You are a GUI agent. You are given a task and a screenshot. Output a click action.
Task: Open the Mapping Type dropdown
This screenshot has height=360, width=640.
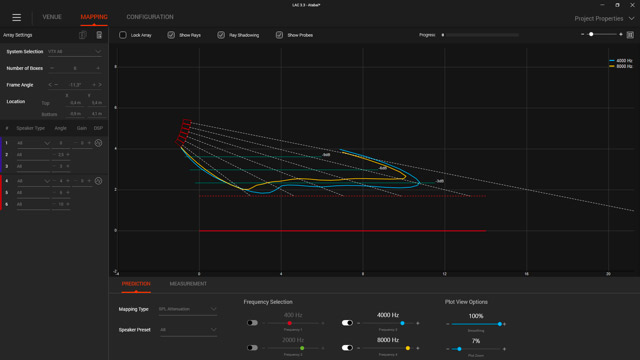(188, 309)
